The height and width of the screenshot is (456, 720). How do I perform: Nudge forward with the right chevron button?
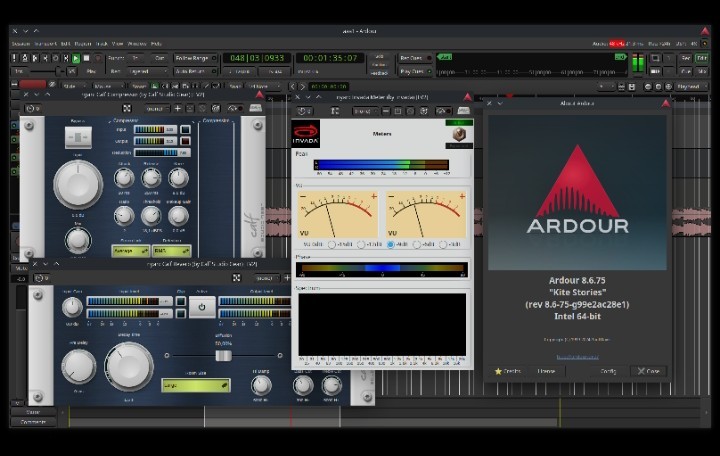tap(302, 86)
